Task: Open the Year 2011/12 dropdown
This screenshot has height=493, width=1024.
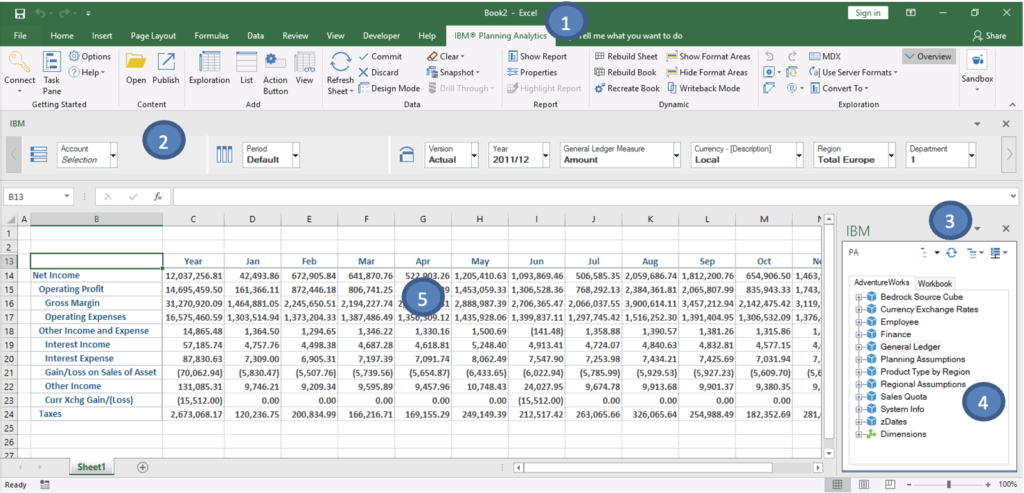Action: coord(547,155)
